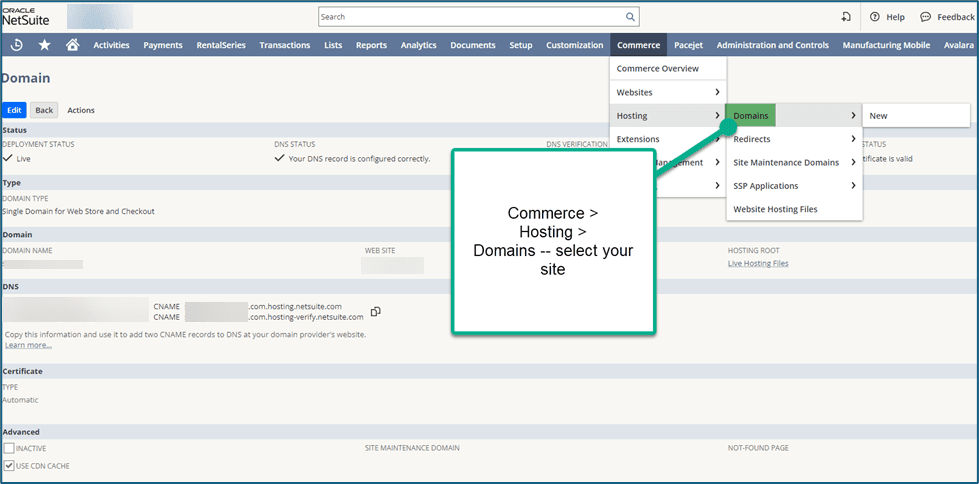
Task: Open the Transactions menu
Action: (285, 45)
